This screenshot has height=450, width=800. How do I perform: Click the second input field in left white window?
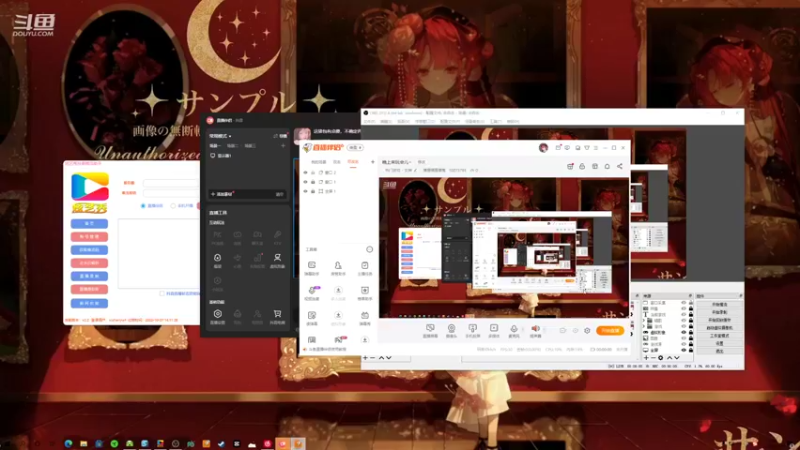[x=171, y=193]
